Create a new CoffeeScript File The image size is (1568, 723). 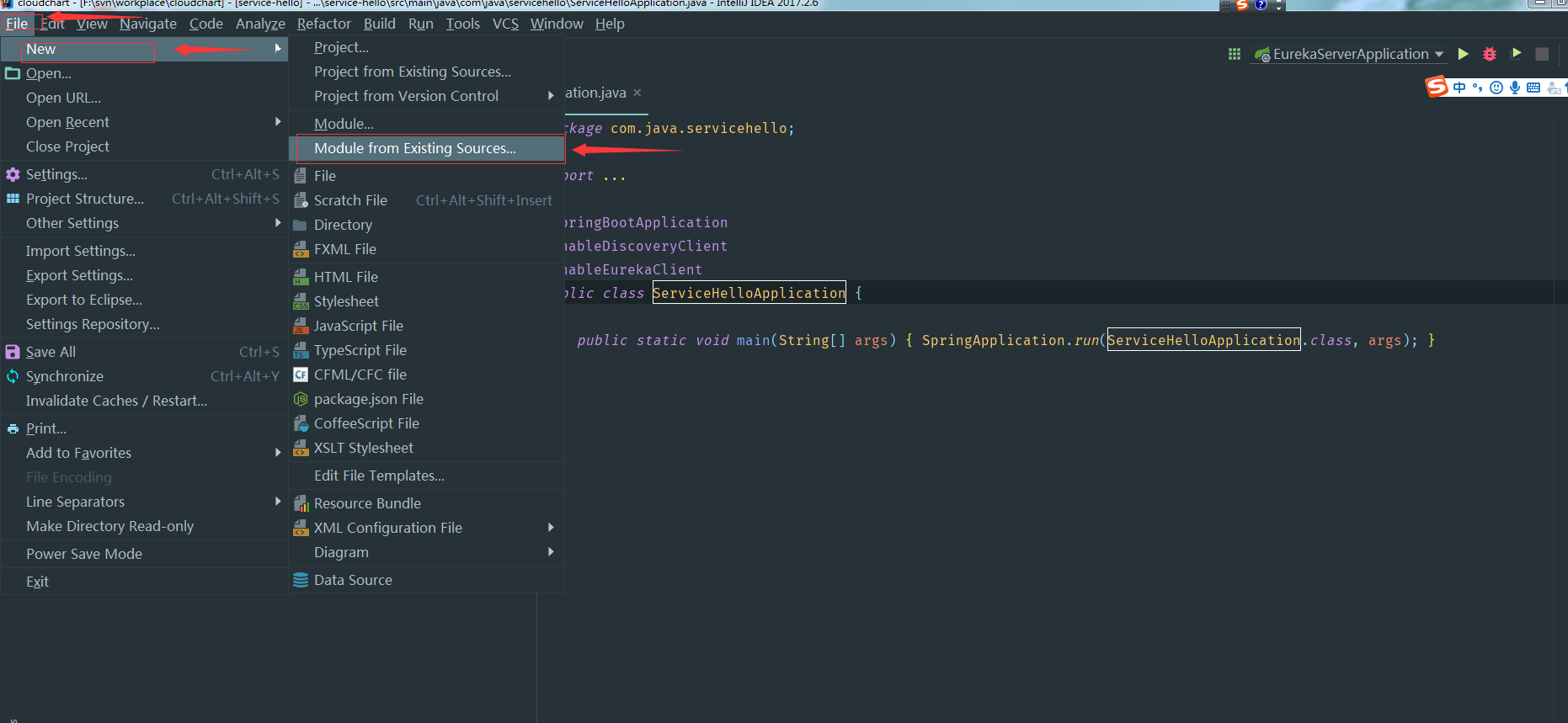(x=427, y=423)
